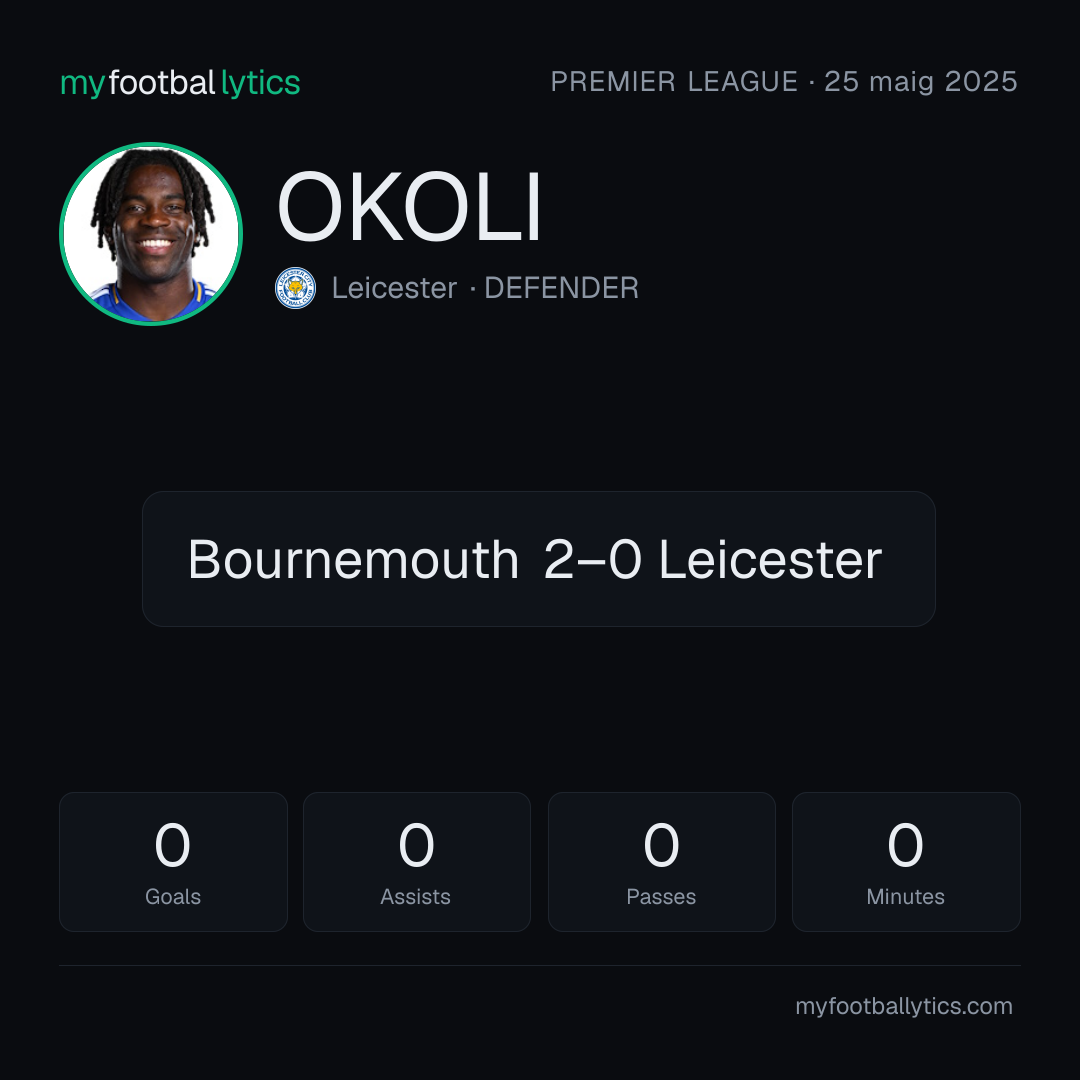Click the Leicester team name text
Image resolution: width=1080 pixels, height=1080 pixels.
tap(394, 288)
